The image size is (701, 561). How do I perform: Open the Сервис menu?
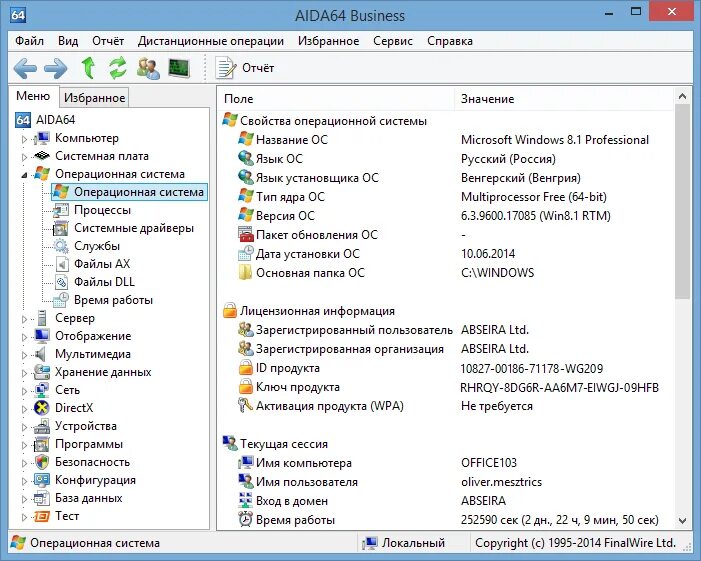tap(393, 41)
